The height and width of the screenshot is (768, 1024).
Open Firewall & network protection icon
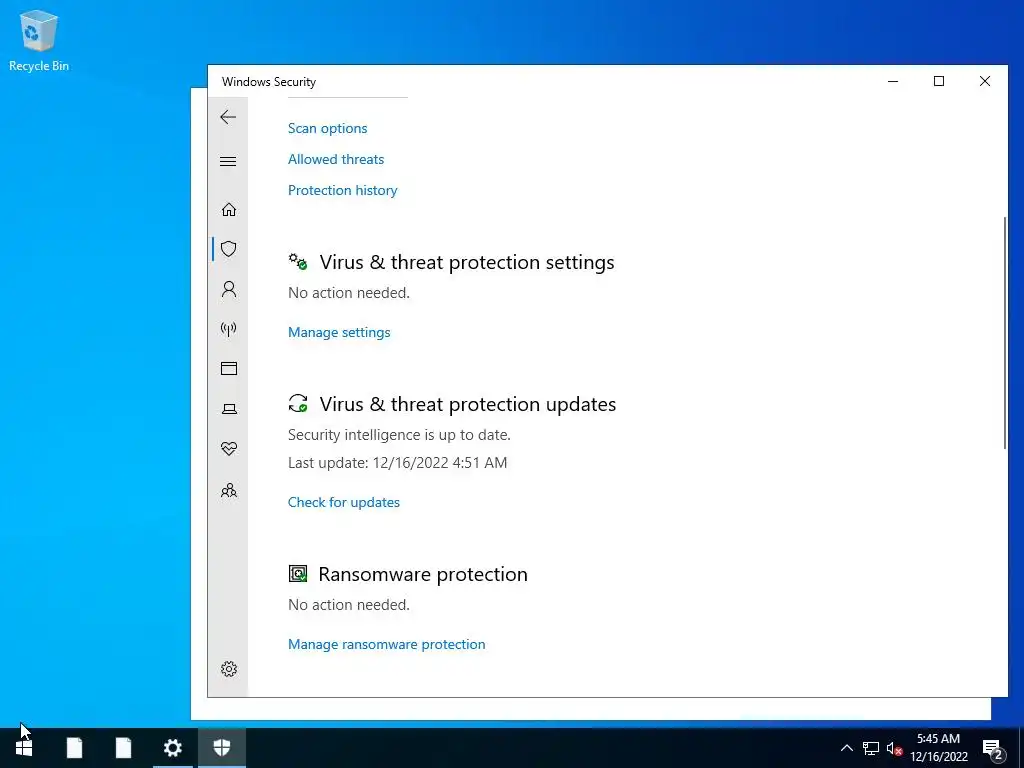coord(229,329)
